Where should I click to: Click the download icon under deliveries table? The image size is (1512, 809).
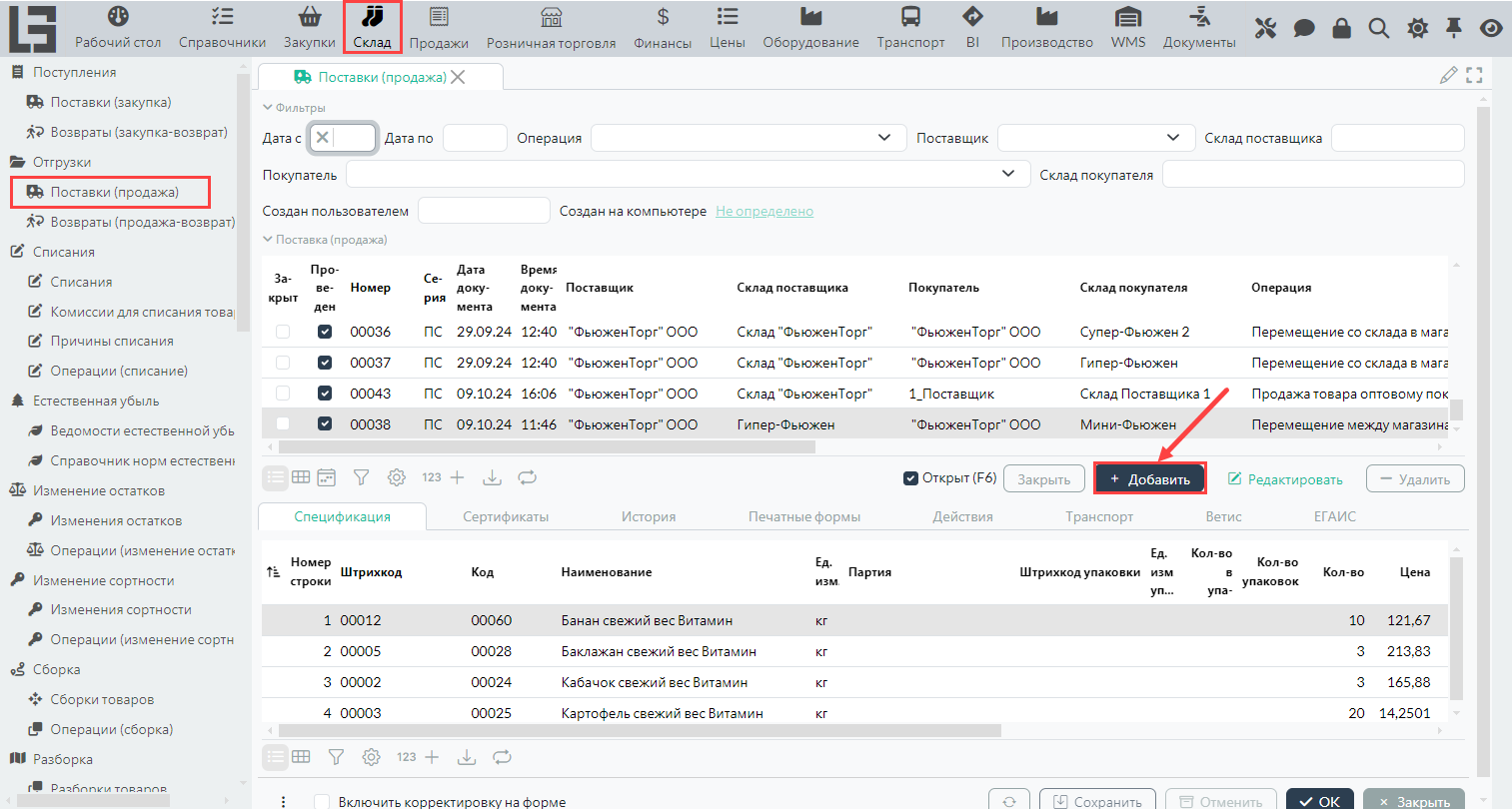click(492, 477)
